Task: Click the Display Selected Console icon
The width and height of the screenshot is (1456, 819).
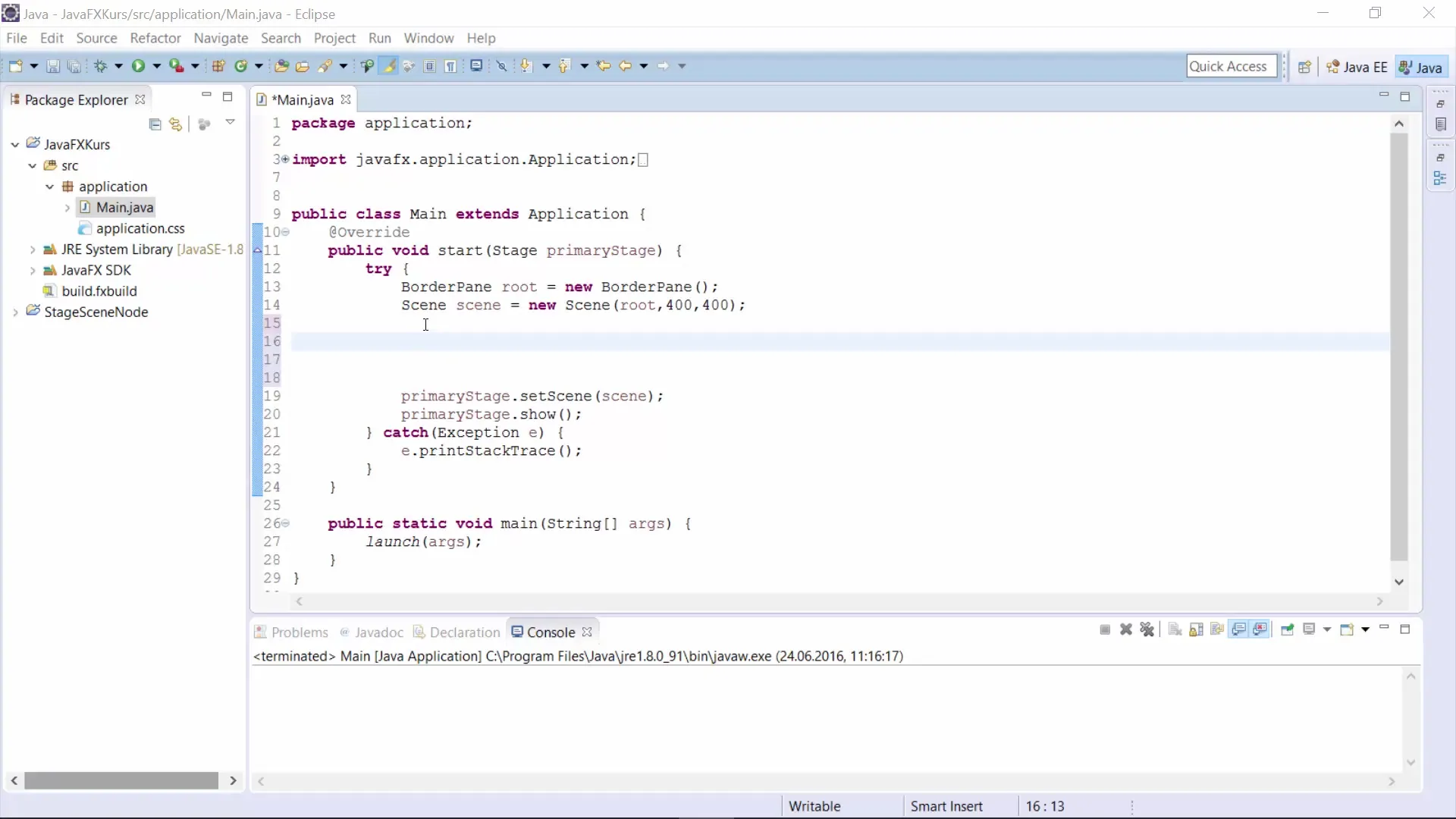Action: click(1309, 629)
